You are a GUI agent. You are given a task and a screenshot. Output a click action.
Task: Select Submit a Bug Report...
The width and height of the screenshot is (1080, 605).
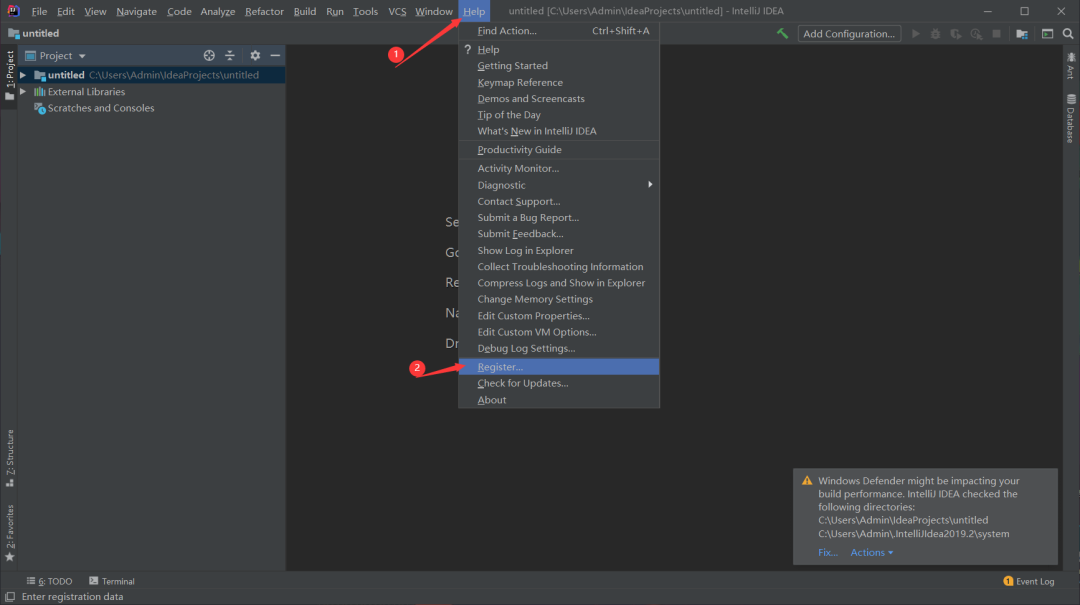click(559, 217)
